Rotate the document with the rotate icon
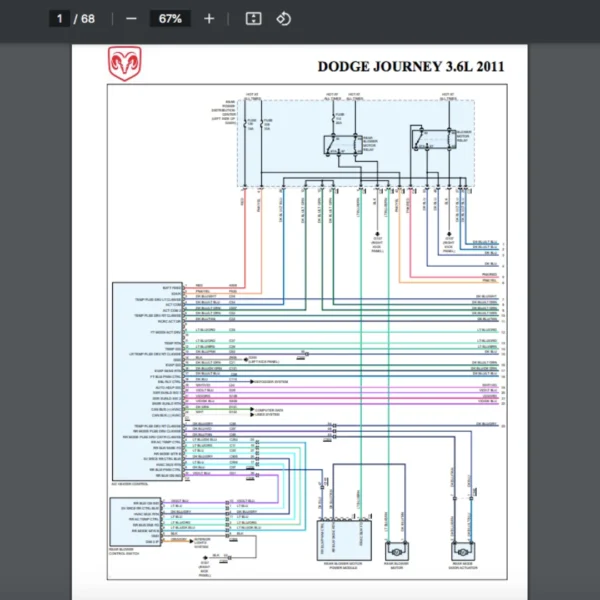 283,18
